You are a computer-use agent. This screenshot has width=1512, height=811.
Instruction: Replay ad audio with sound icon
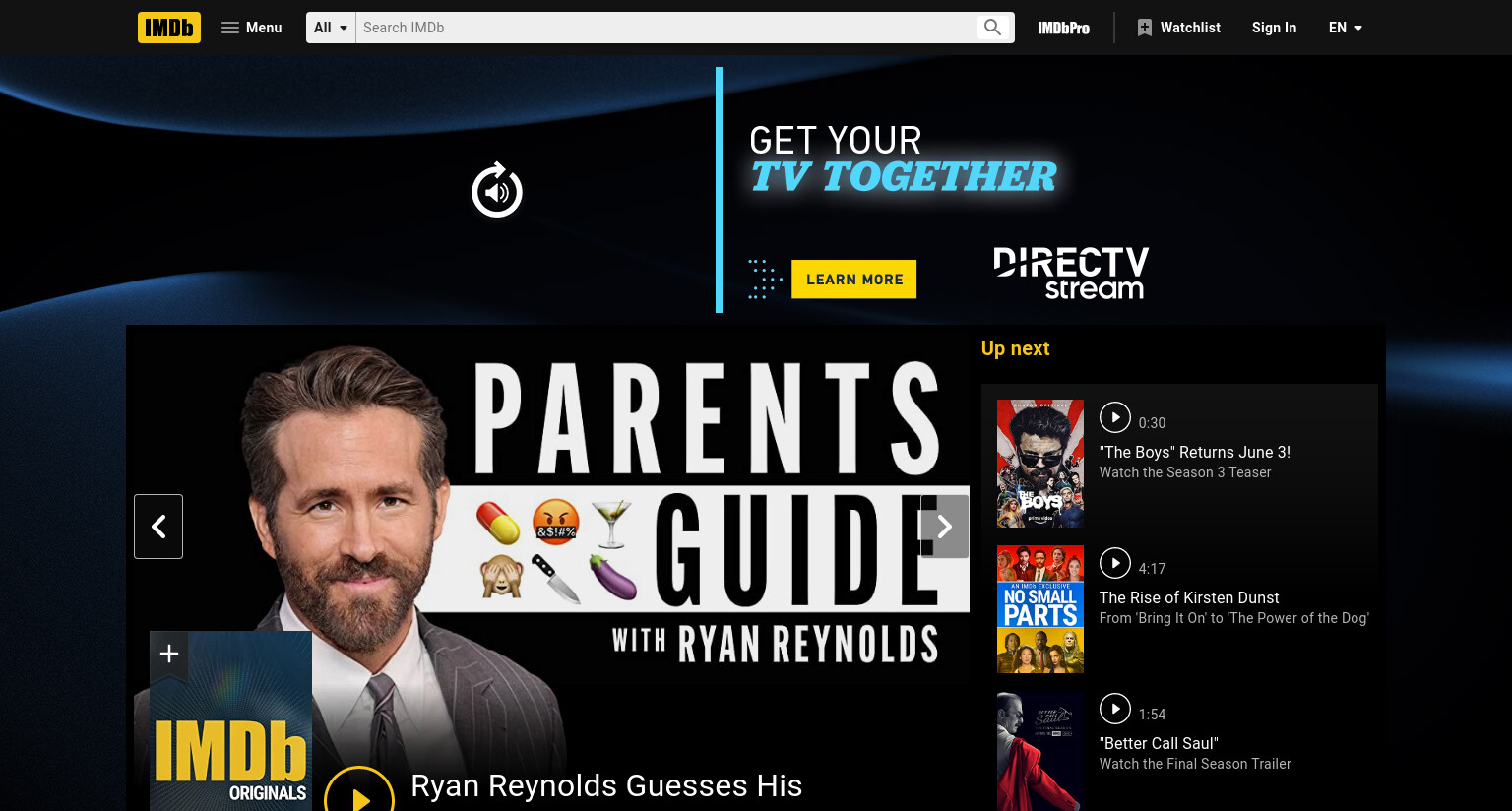pos(497,190)
